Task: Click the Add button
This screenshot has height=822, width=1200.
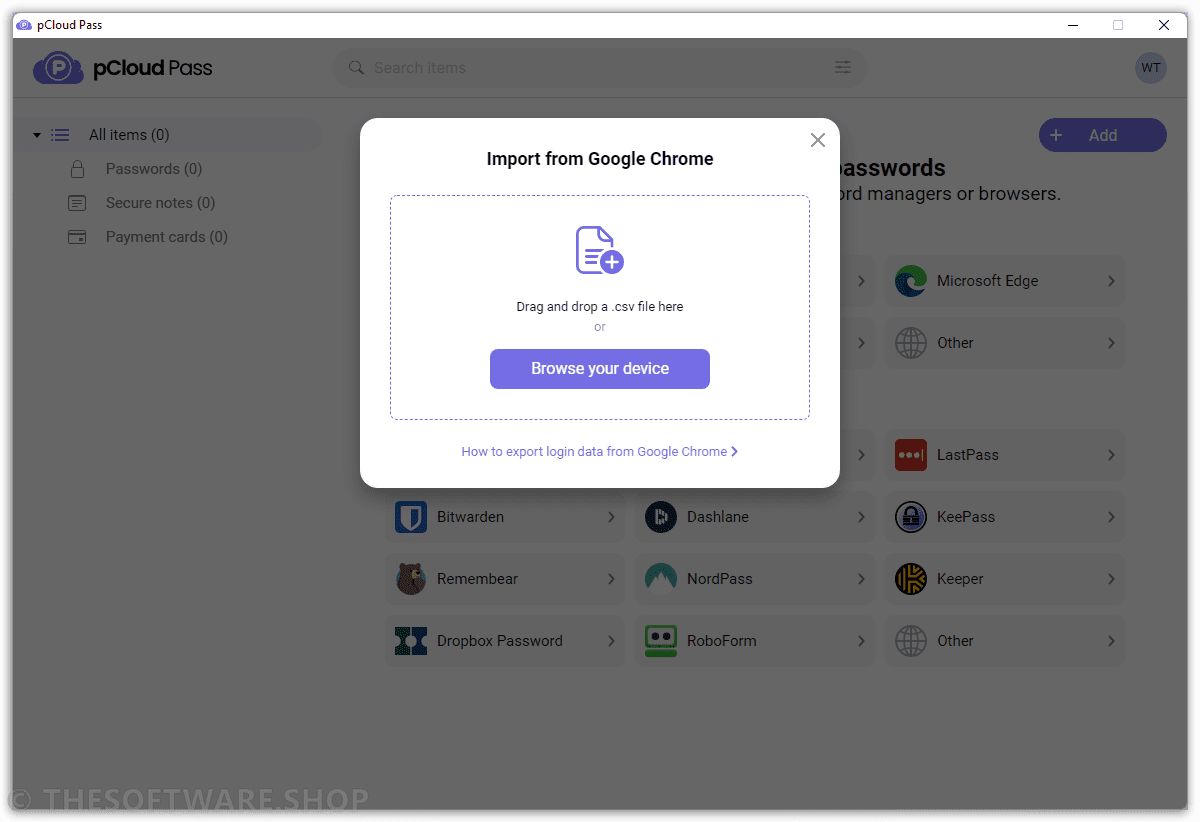Action: point(1103,135)
